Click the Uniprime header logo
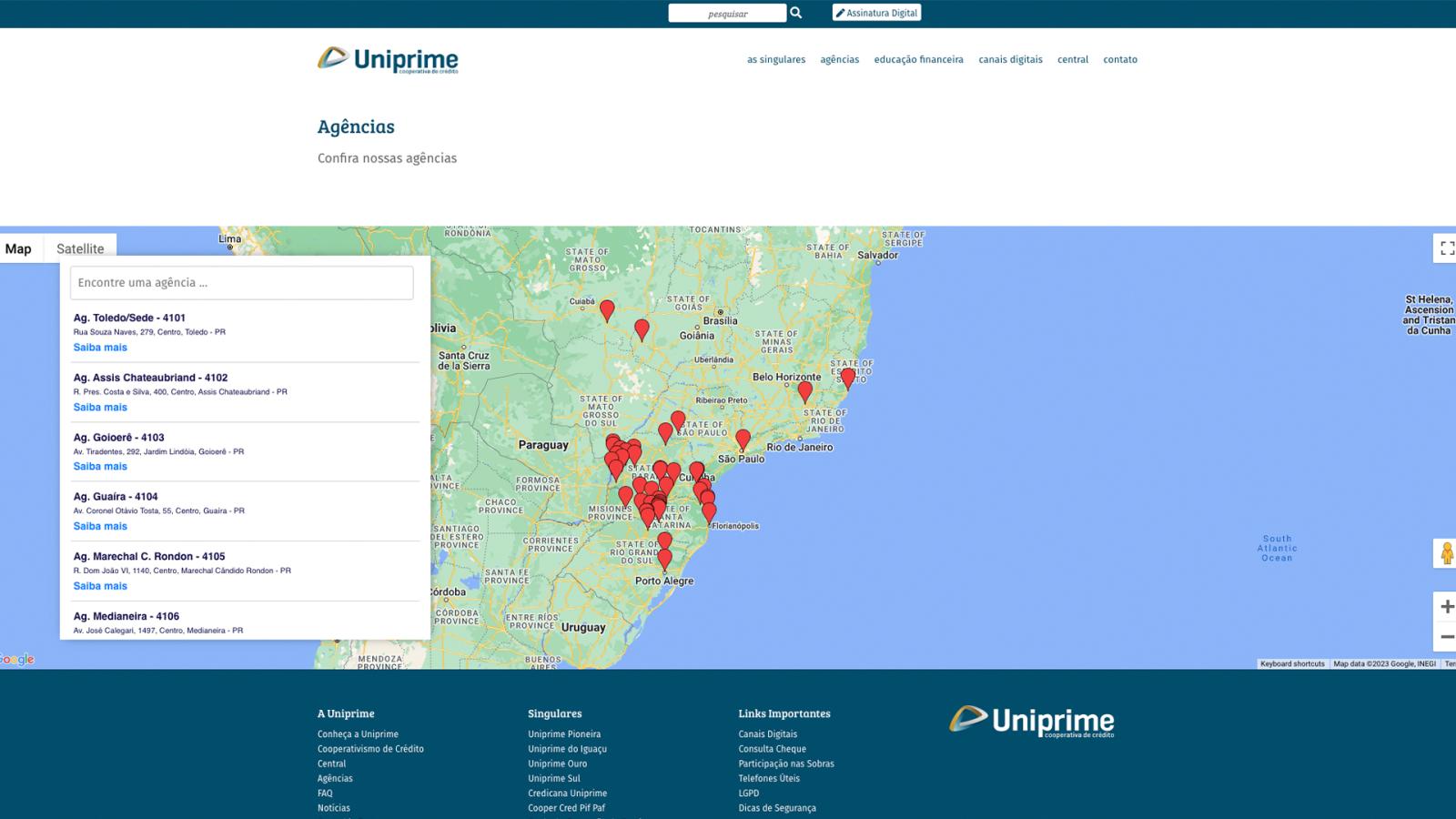Image resolution: width=1456 pixels, height=819 pixels. pyautogui.click(x=388, y=60)
